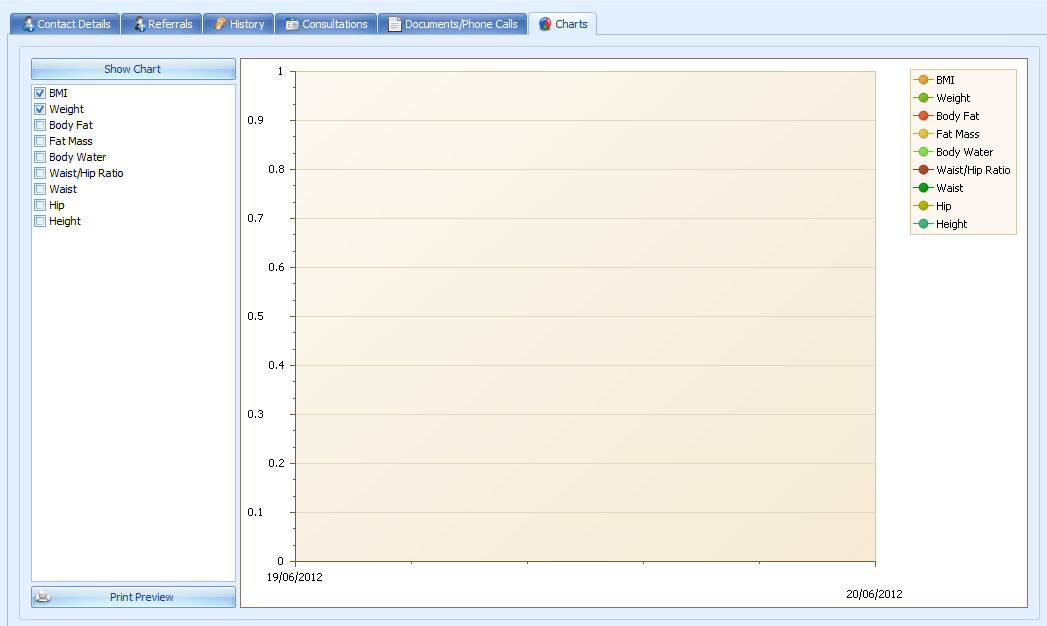This screenshot has height=626, width=1047.
Task: Open the Contact Details tab
Action: coord(65,23)
